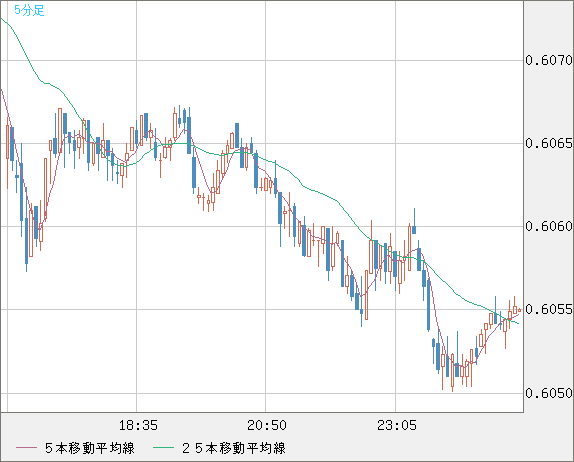Click the green 25-period MA legend line
The width and height of the screenshot is (574, 462).
pyautogui.click(x=163, y=448)
